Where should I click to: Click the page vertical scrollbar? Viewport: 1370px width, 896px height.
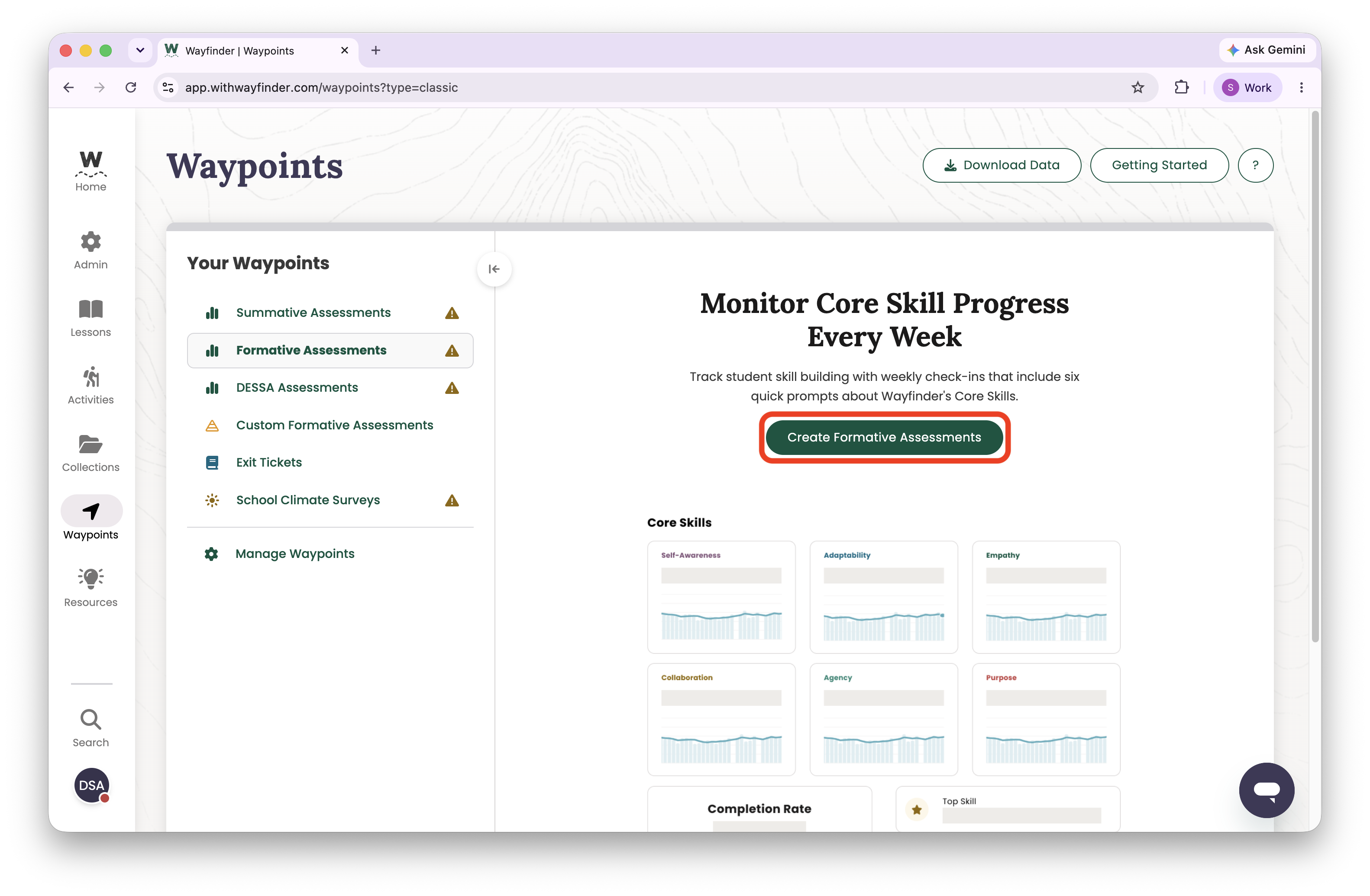click(x=1315, y=377)
